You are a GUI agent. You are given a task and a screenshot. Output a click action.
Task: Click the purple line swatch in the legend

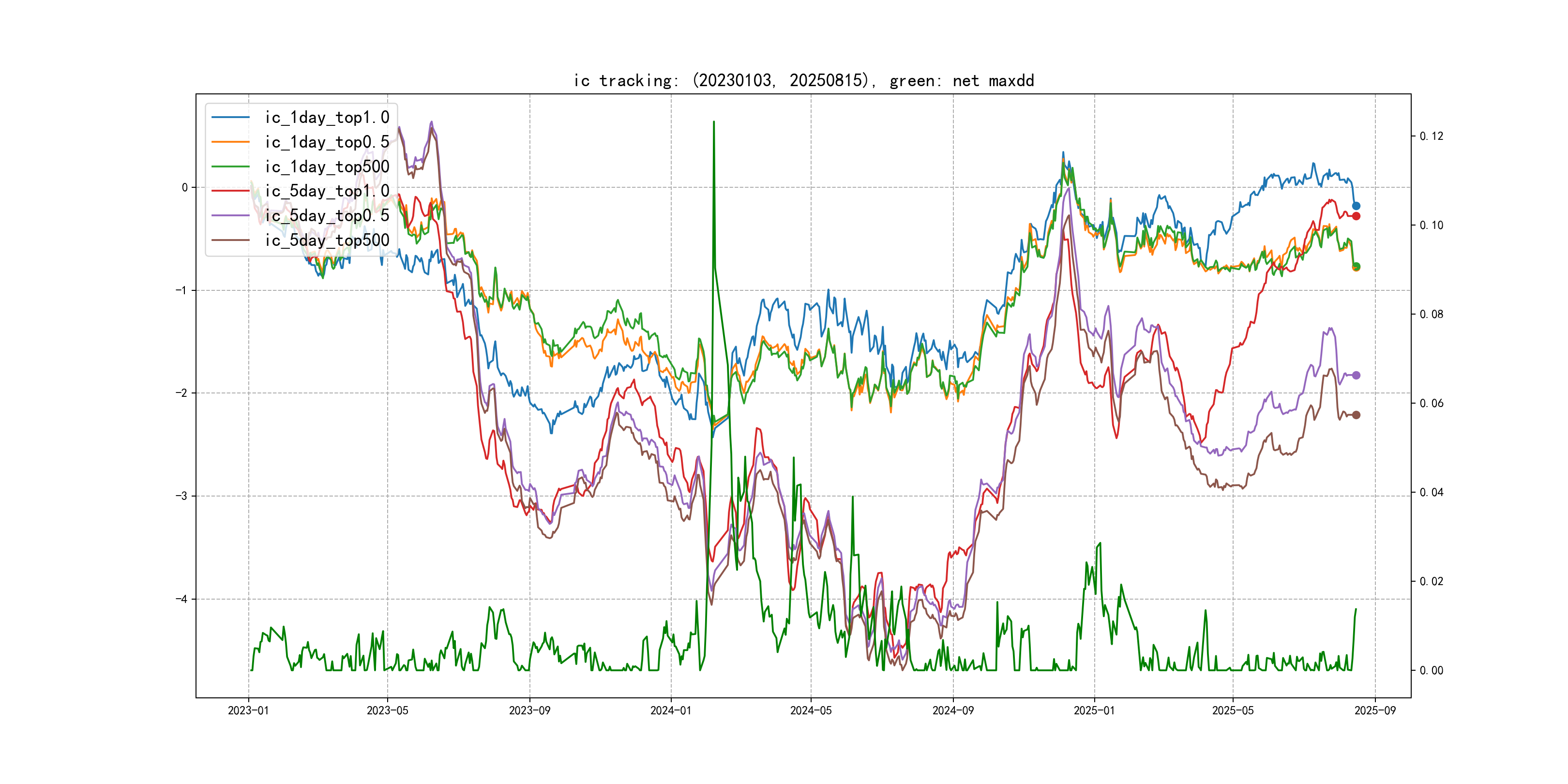(230, 215)
